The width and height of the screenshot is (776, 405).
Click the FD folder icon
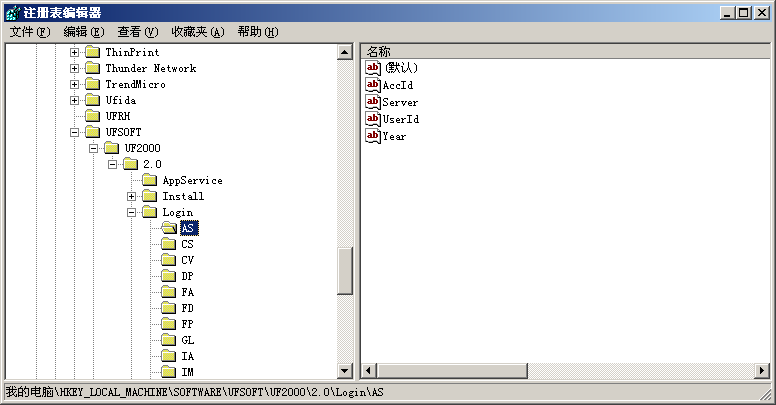coord(169,308)
